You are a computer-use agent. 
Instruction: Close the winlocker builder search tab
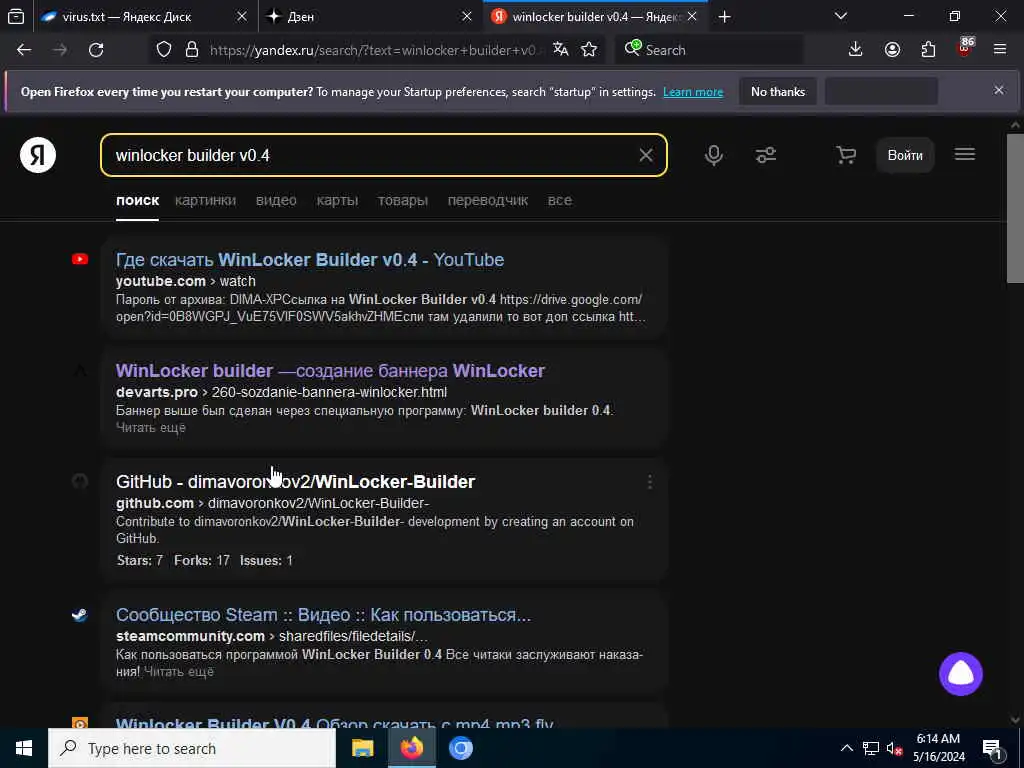pyautogui.click(x=692, y=17)
